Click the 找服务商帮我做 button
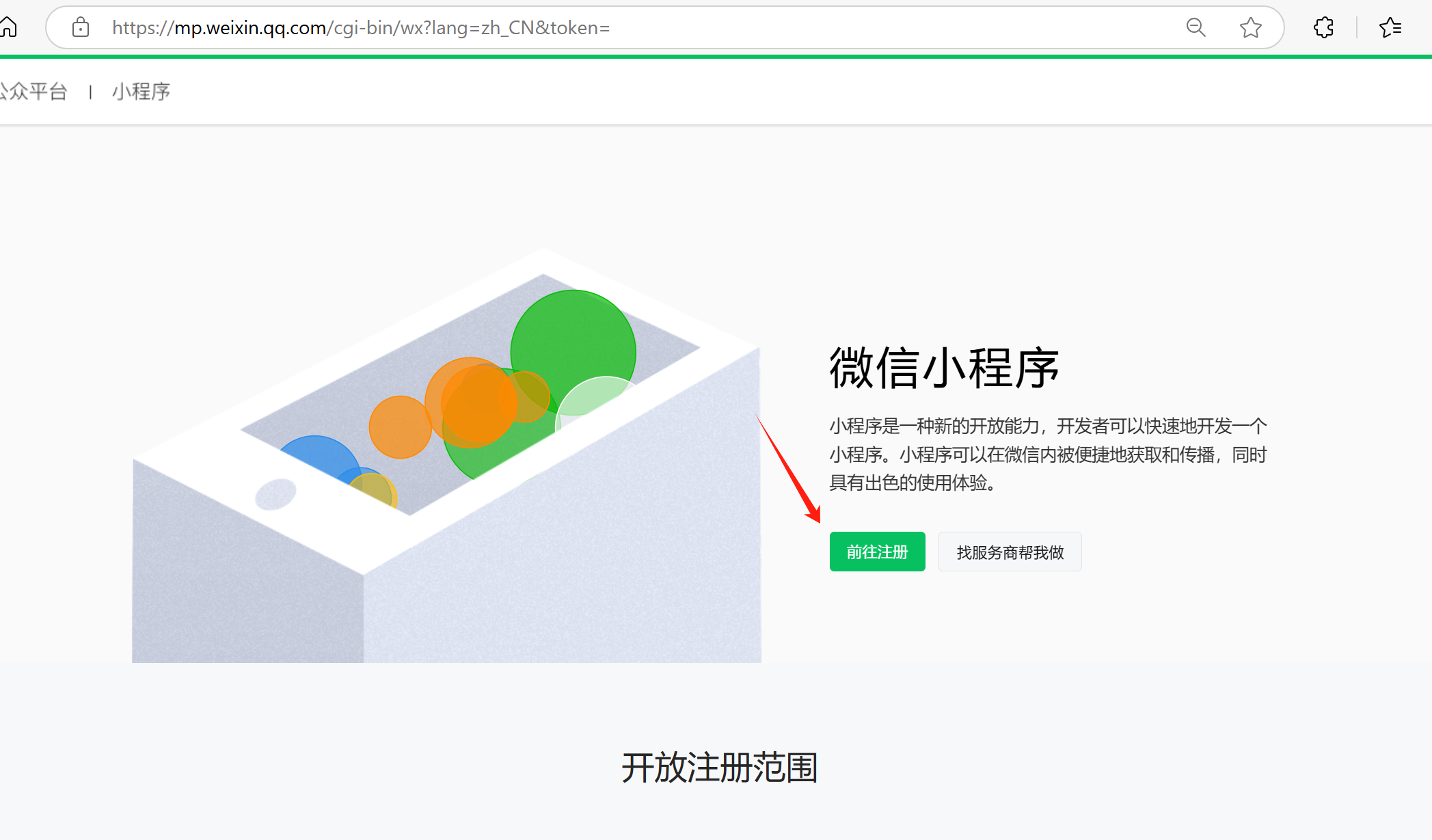Screen dimensions: 1432x840 click(1010, 552)
